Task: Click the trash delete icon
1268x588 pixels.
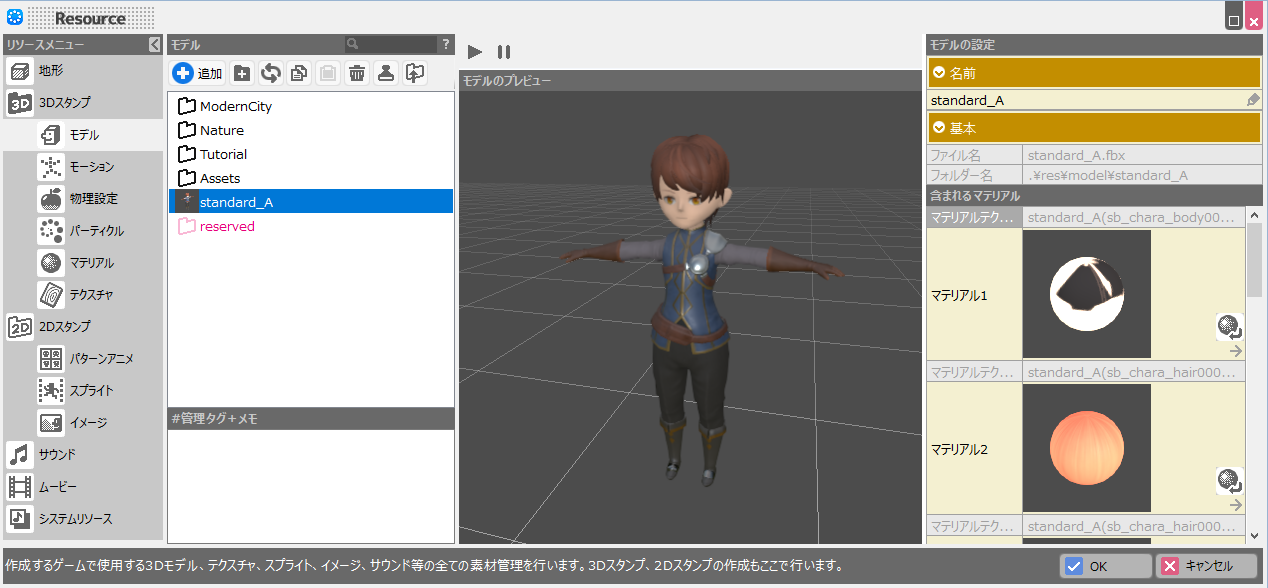Action: 356,73
